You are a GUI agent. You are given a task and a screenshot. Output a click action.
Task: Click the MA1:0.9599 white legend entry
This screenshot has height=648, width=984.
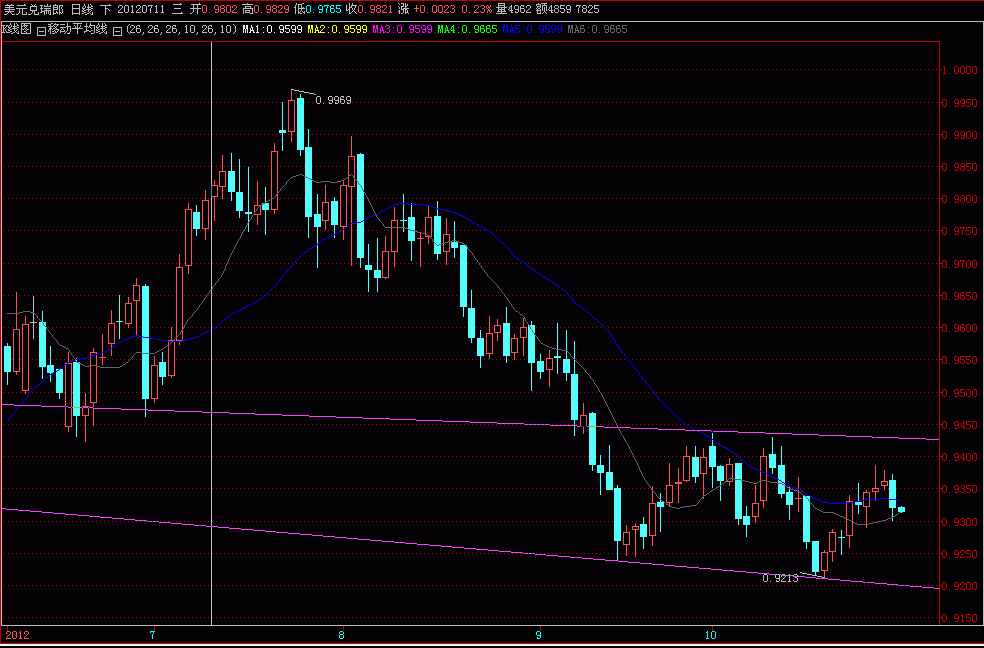click(x=273, y=29)
